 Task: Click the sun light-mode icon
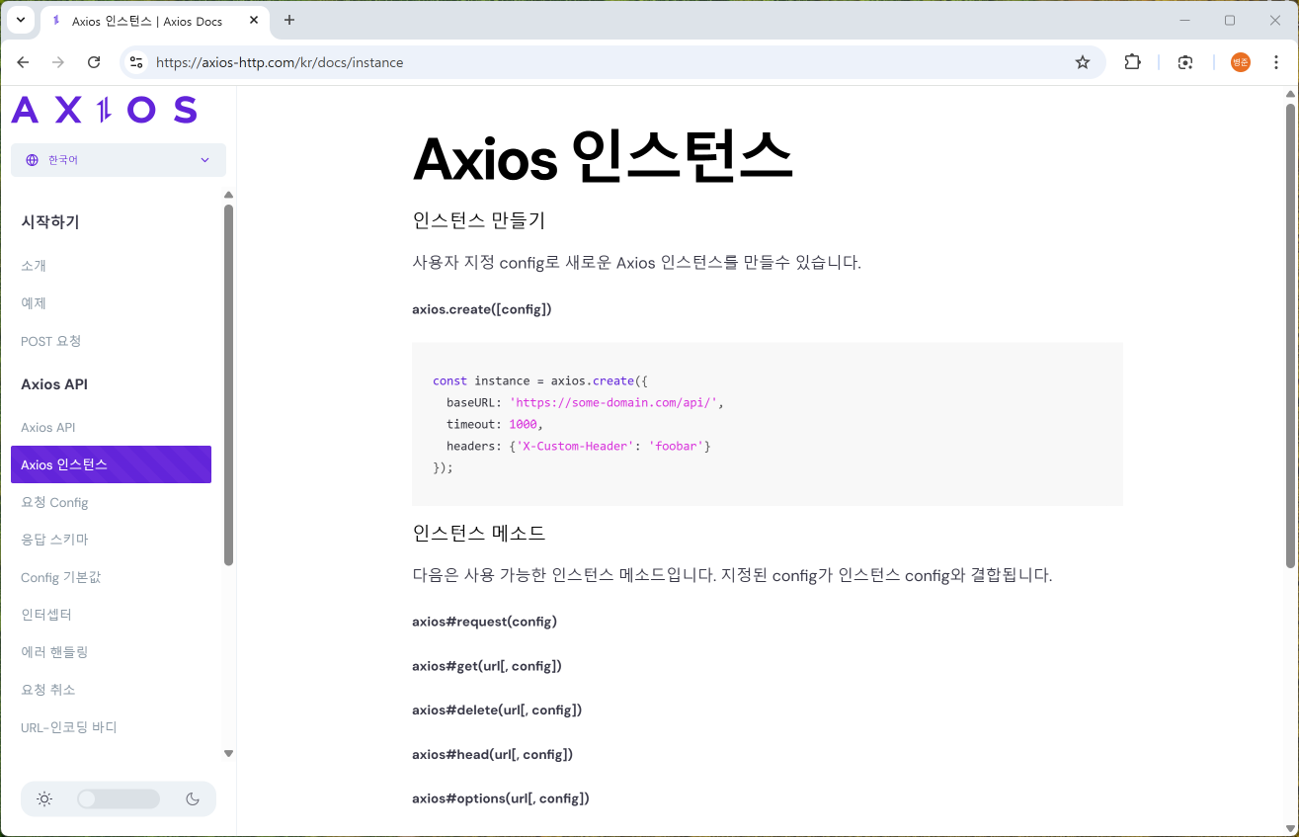point(44,799)
